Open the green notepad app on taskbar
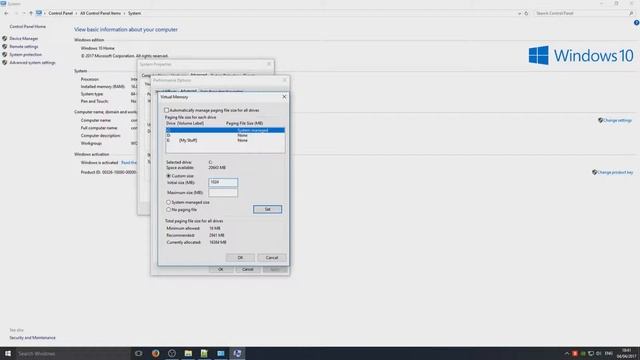640x360 pixels. pyautogui.click(x=204, y=353)
